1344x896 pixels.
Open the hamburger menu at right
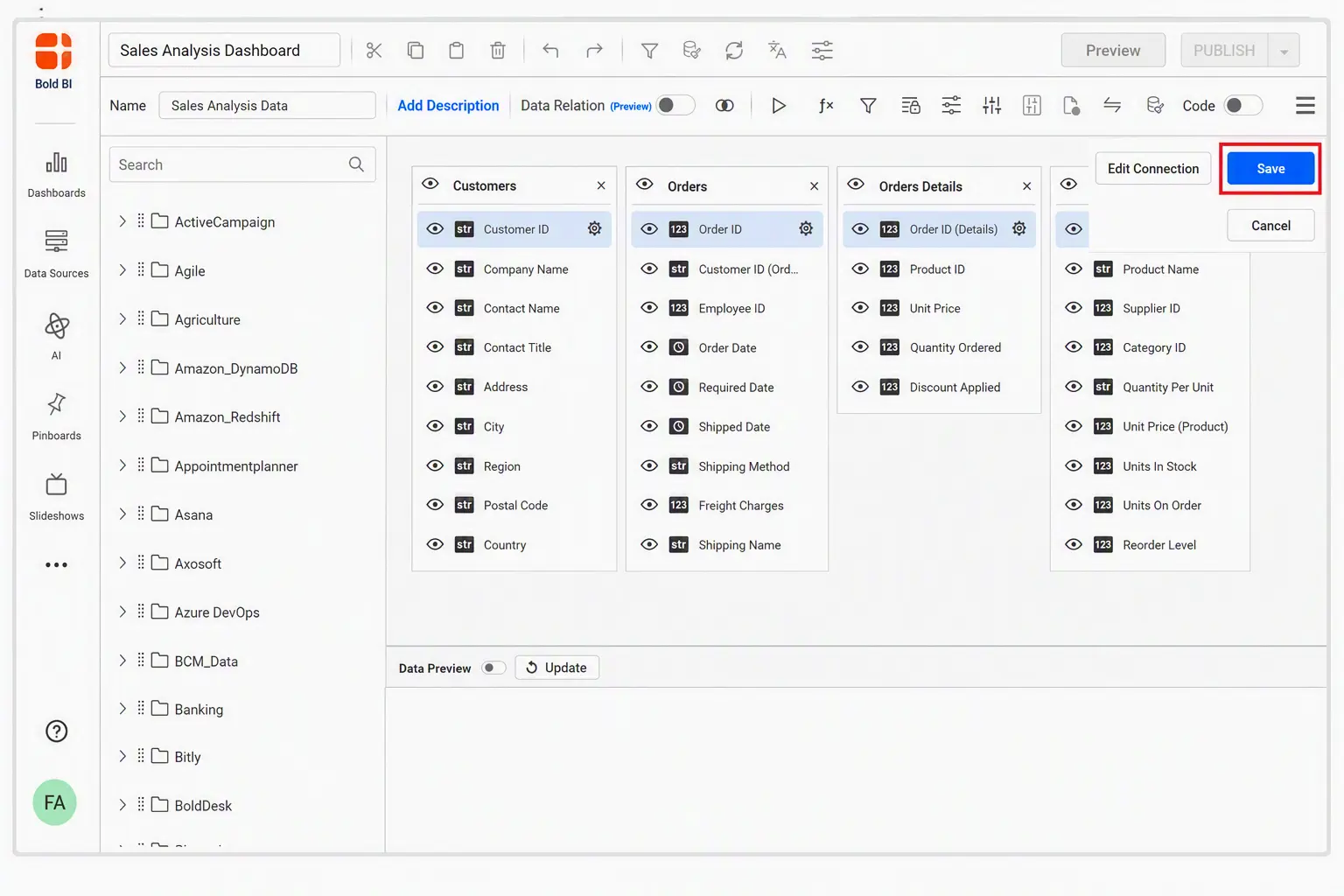tap(1305, 106)
